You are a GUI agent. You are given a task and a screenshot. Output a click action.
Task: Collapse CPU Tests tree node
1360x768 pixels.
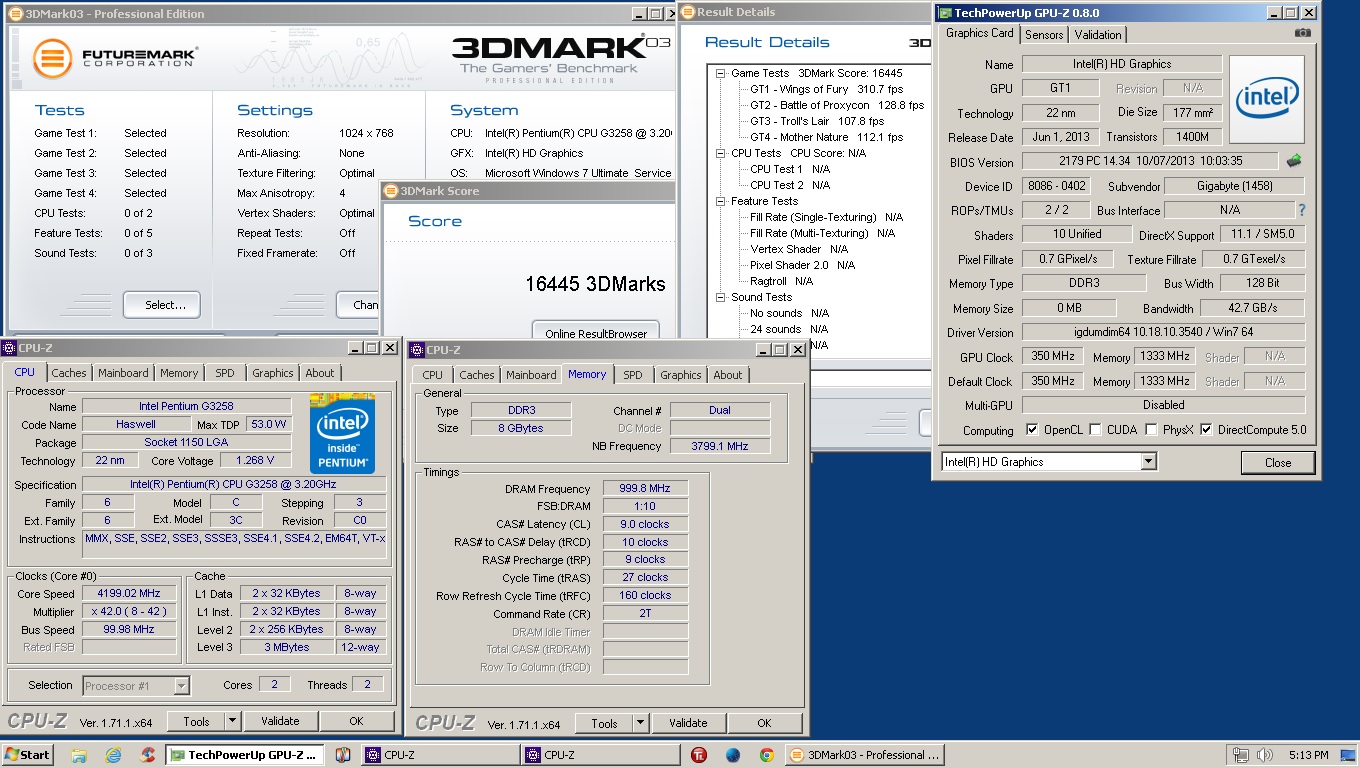[721, 153]
